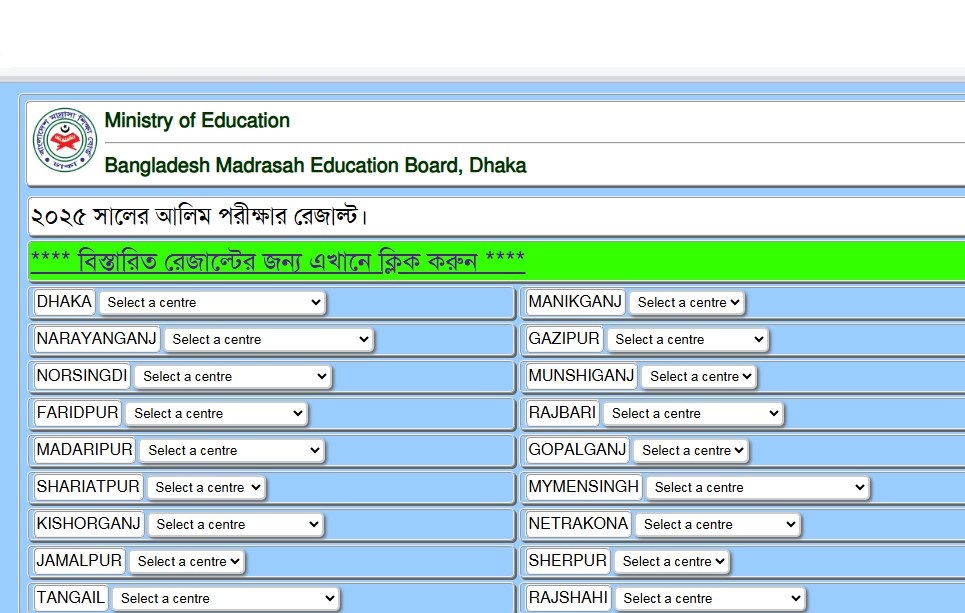Open the detailed results green banner link
This screenshot has height=613, width=965.
pos(278,261)
